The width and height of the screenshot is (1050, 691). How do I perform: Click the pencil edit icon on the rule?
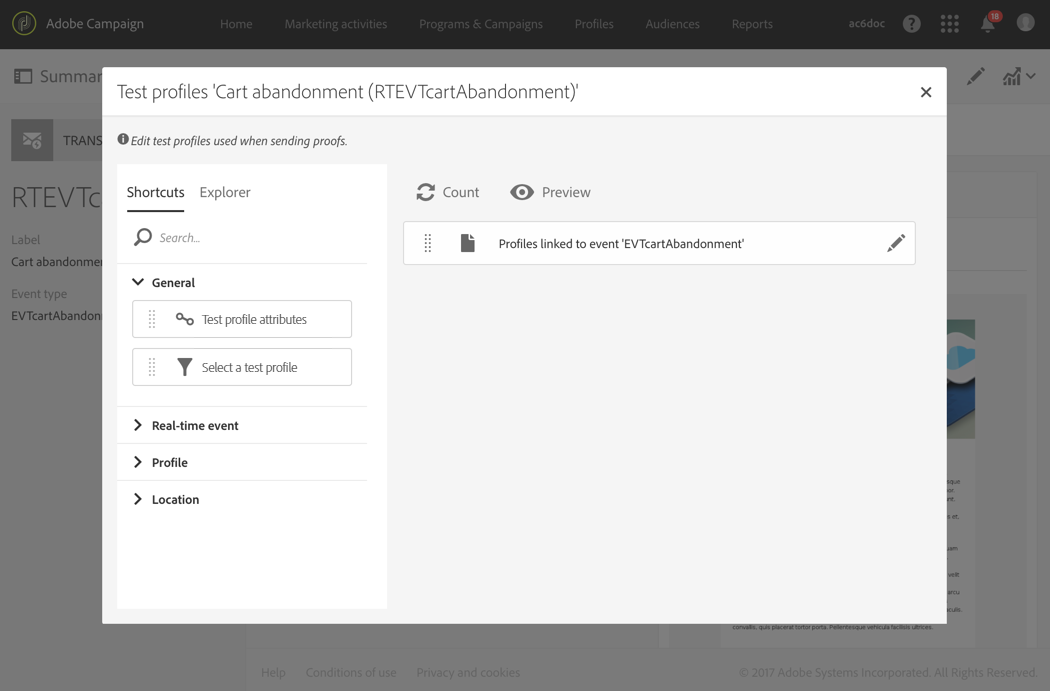click(896, 243)
